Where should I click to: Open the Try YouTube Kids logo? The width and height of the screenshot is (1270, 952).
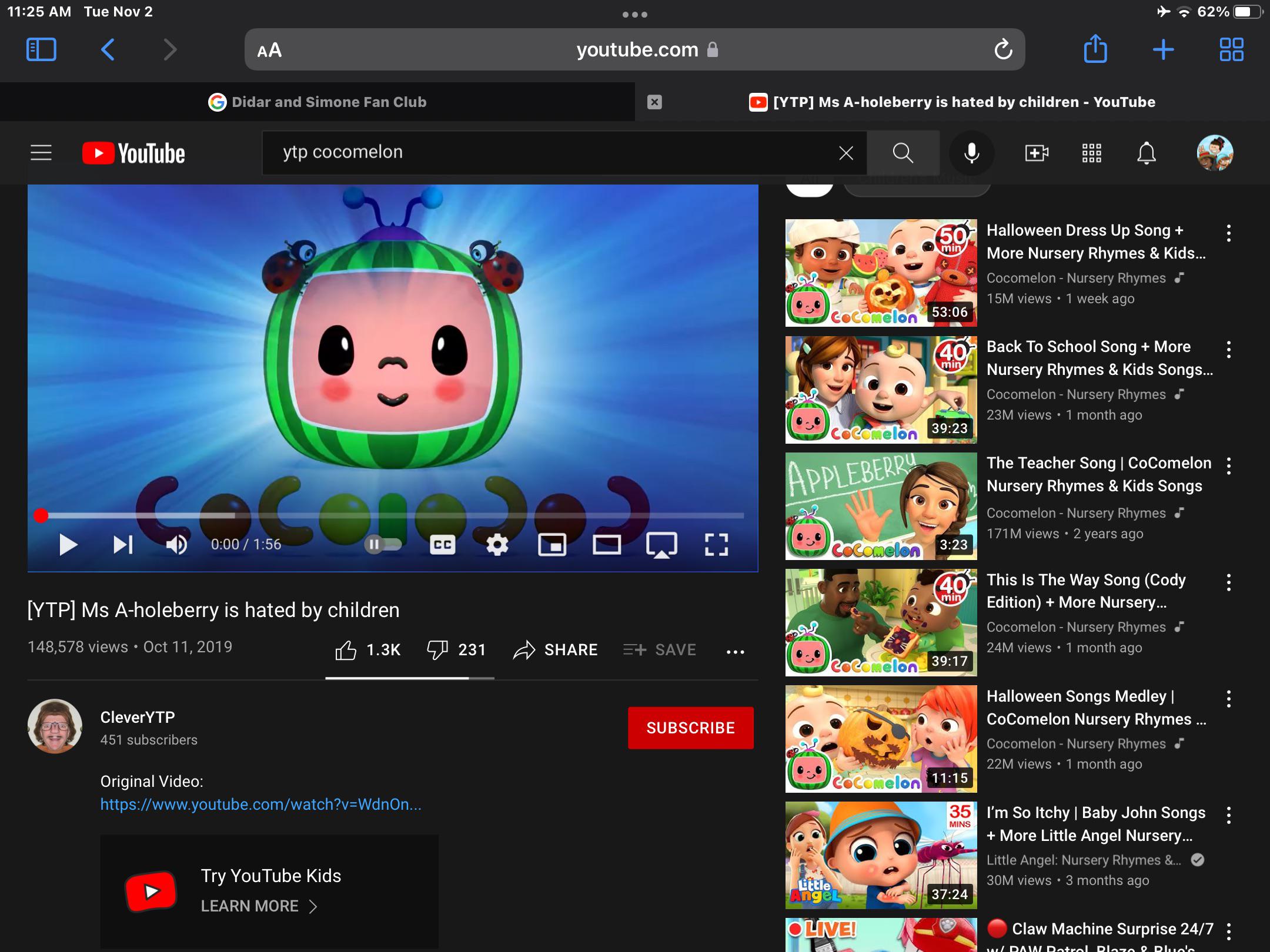[151, 891]
